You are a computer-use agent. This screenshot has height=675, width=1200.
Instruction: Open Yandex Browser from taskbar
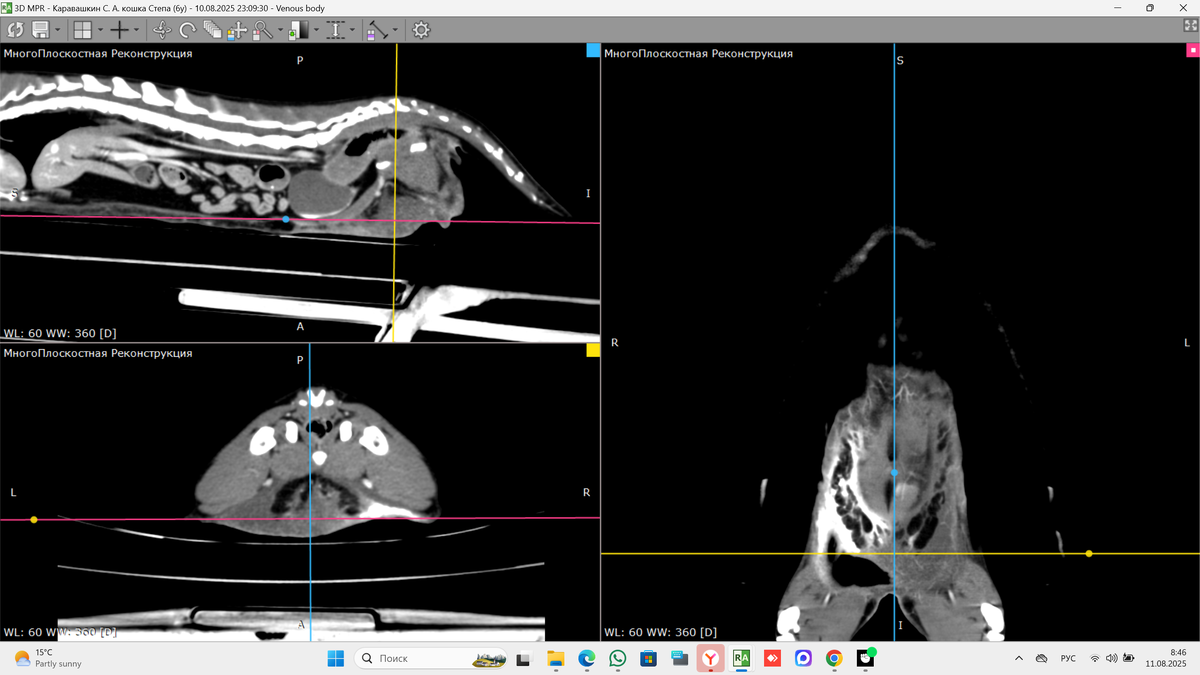[x=710, y=658]
